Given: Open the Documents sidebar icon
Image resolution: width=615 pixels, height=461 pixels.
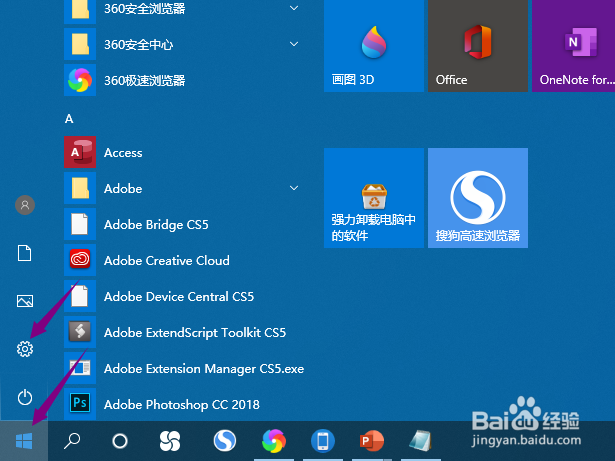Looking at the screenshot, I should pos(25,253).
